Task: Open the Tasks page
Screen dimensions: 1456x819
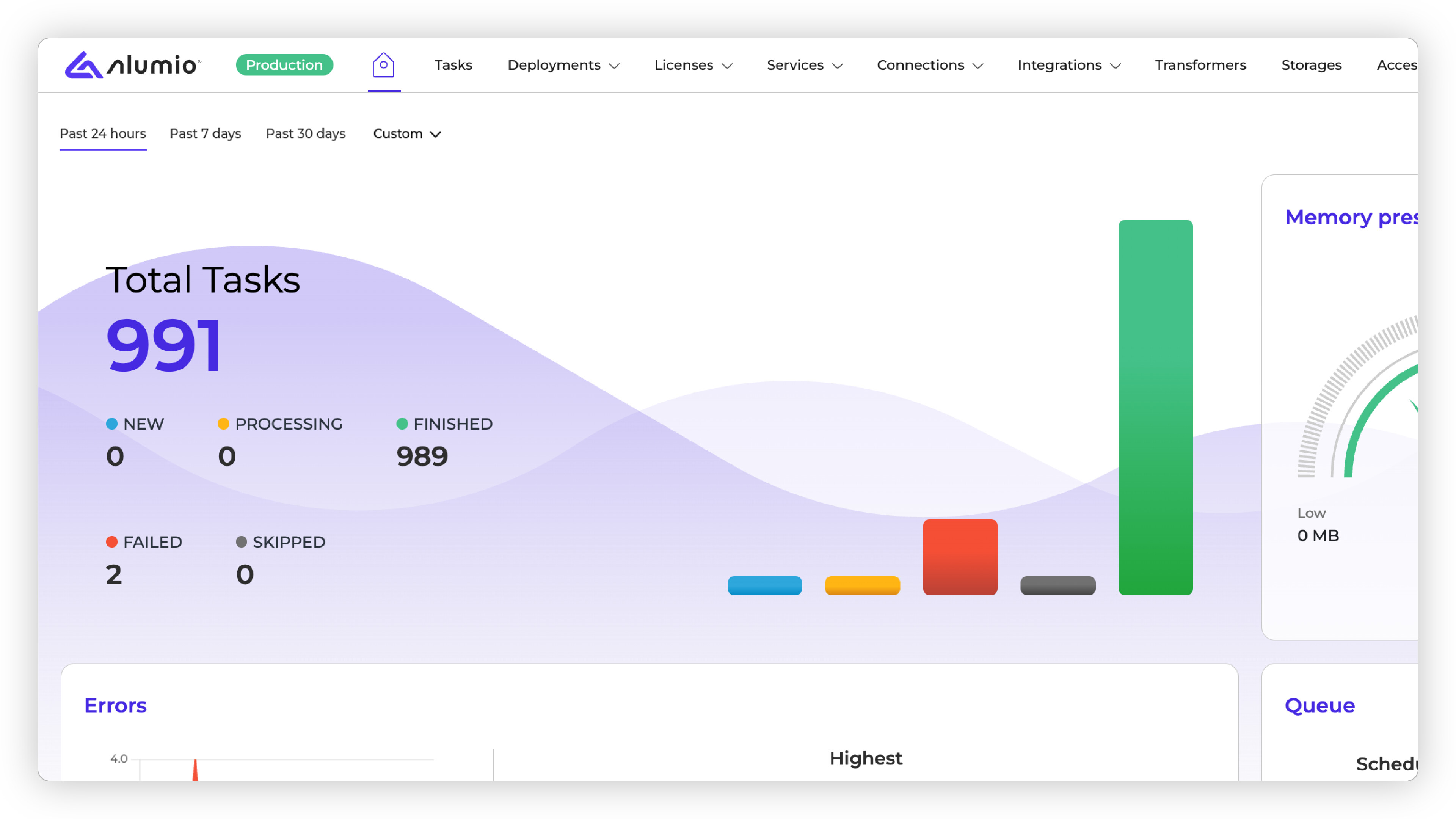Action: (x=453, y=65)
